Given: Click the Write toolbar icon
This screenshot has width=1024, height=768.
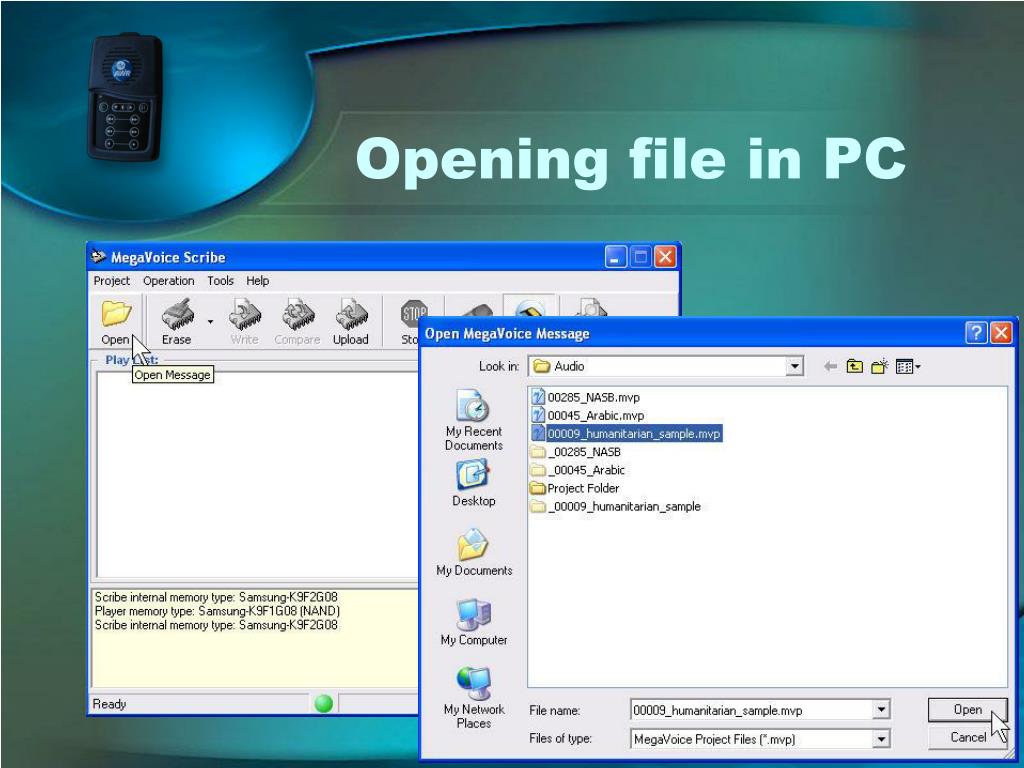Looking at the screenshot, I should [244, 322].
